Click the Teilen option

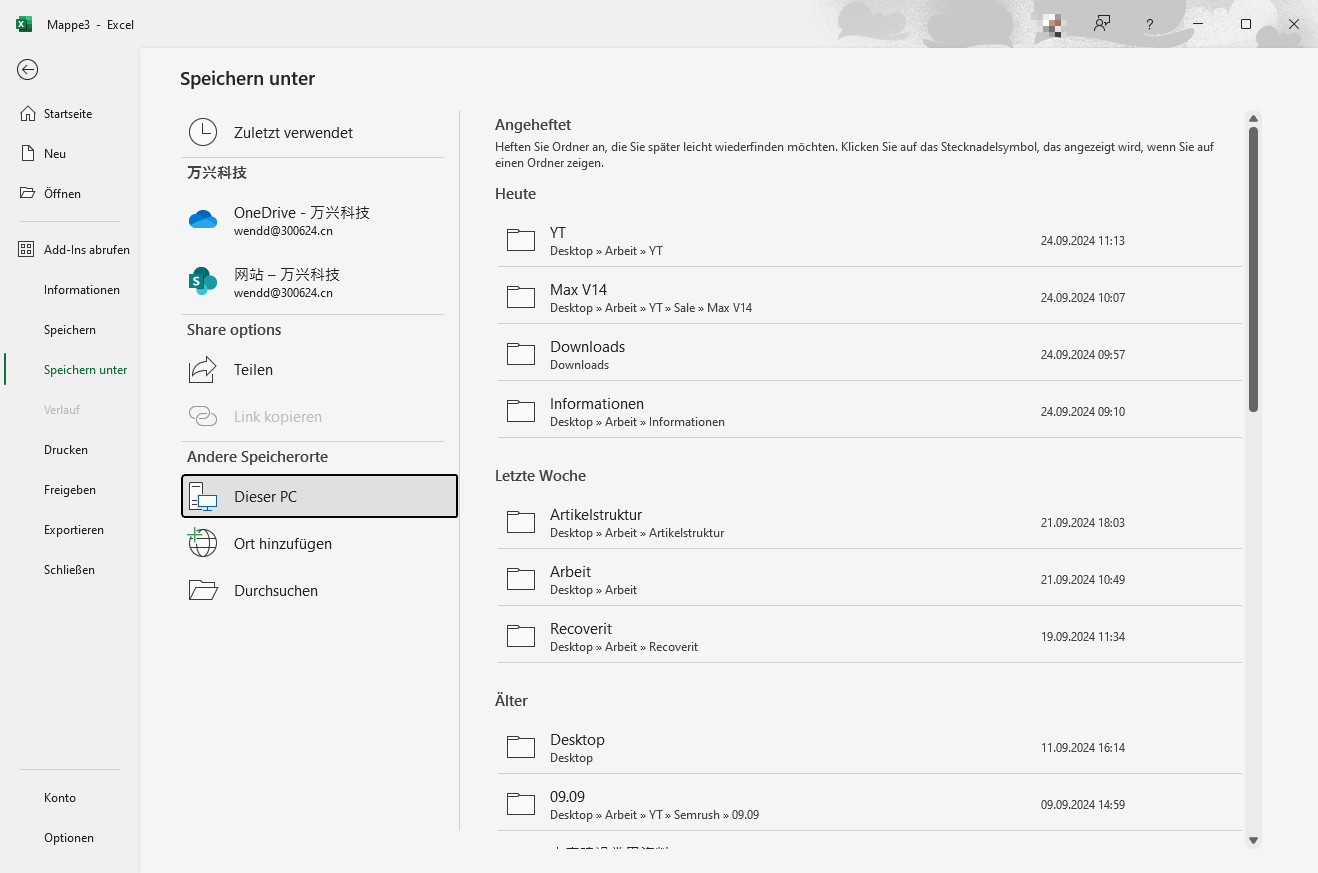(x=312, y=370)
